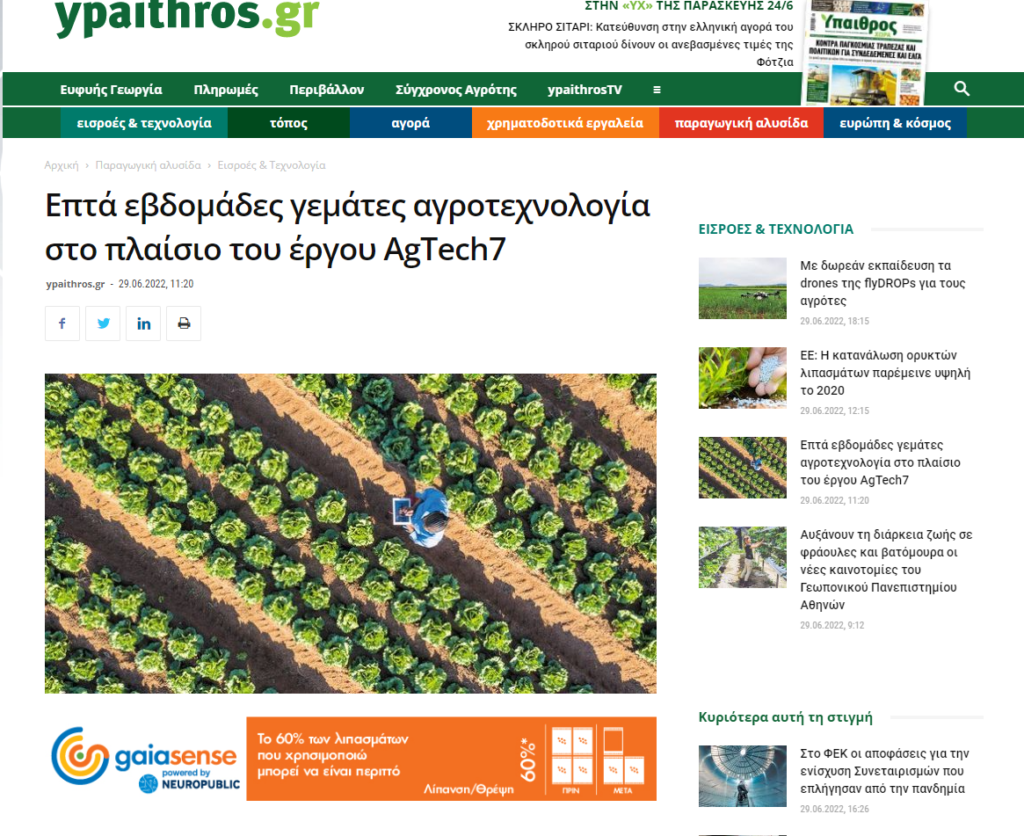Click the strawberry greenhouse thumbnail
This screenshot has height=836, width=1024.
(743, 557)
